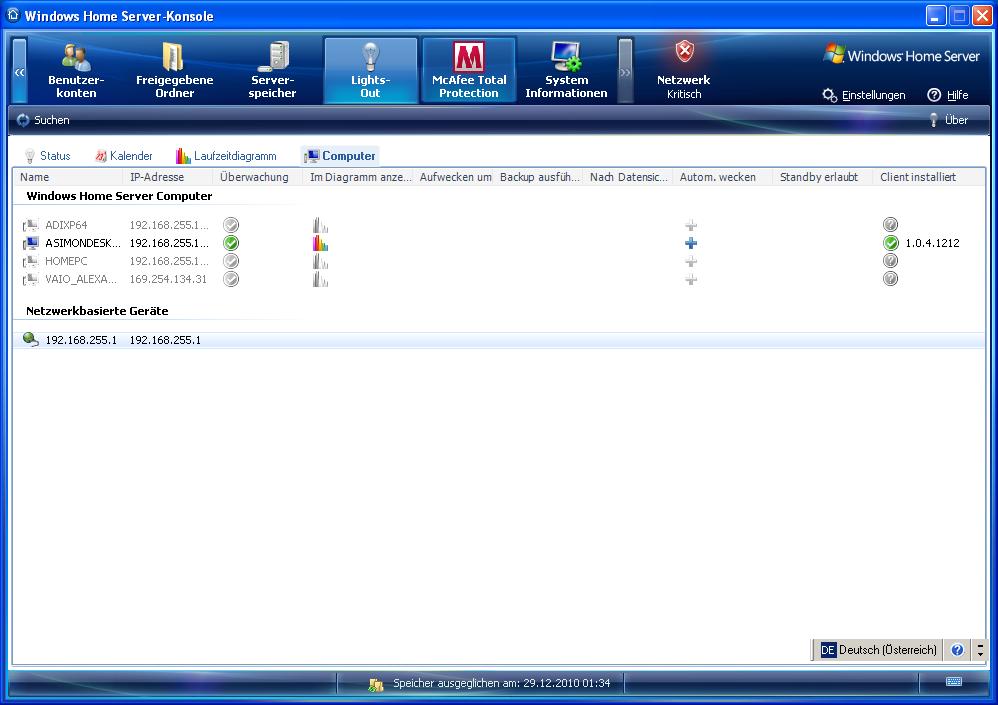Image resolution: width=998 pixels, height=705 pixels.
Task: Toggle monitoring for ASIMONDESK
Action: pos(231,243)
